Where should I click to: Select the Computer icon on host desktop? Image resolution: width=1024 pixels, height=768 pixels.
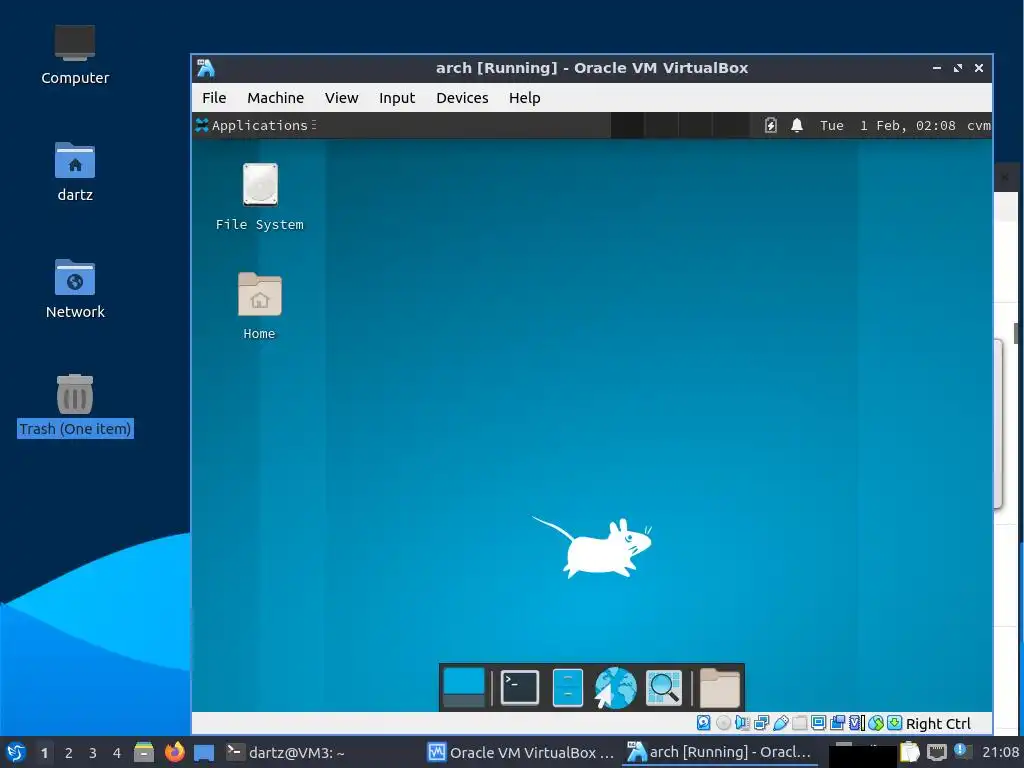click(x=75, y=55)
